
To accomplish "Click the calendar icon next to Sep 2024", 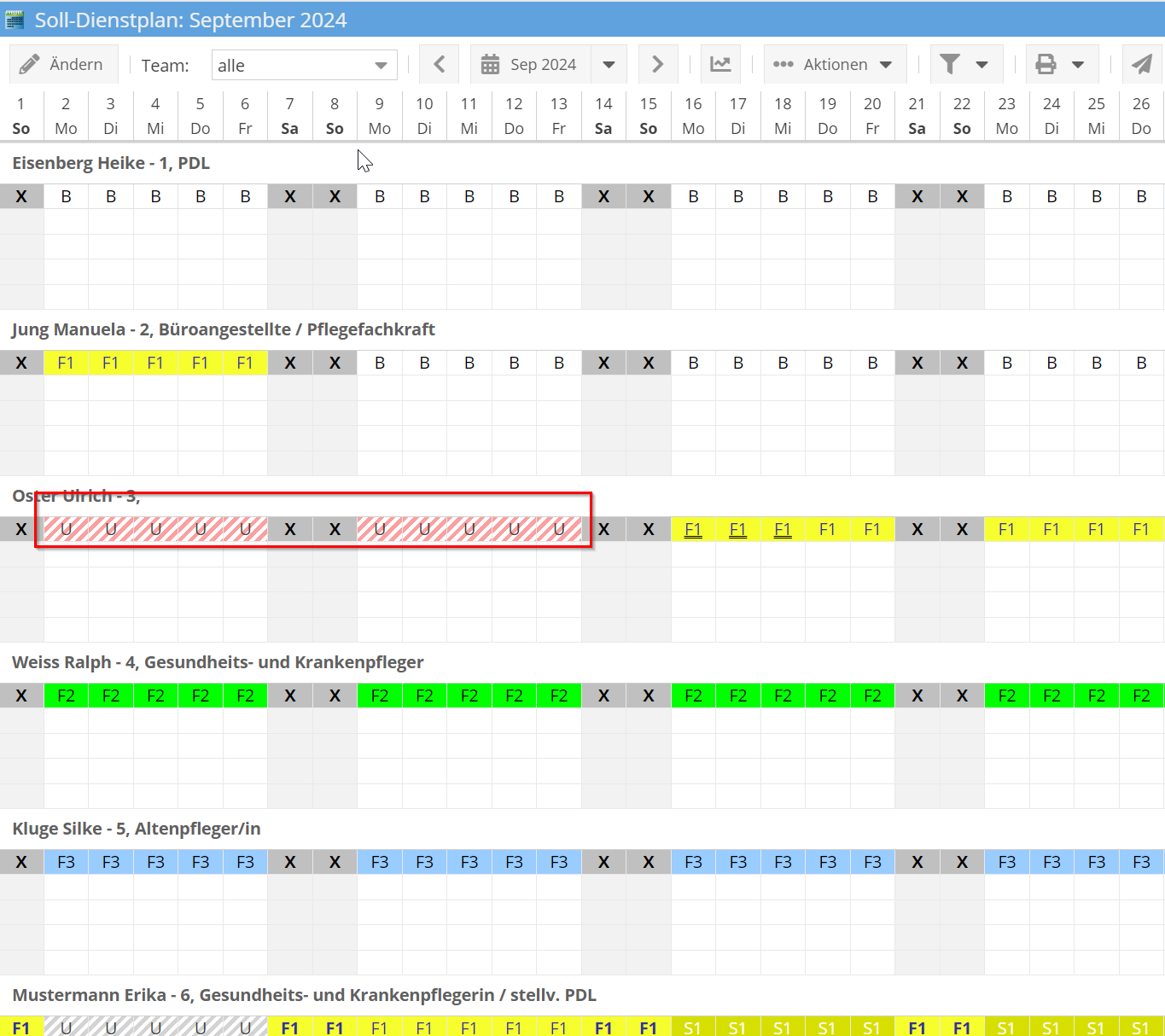I will point(490,63).
